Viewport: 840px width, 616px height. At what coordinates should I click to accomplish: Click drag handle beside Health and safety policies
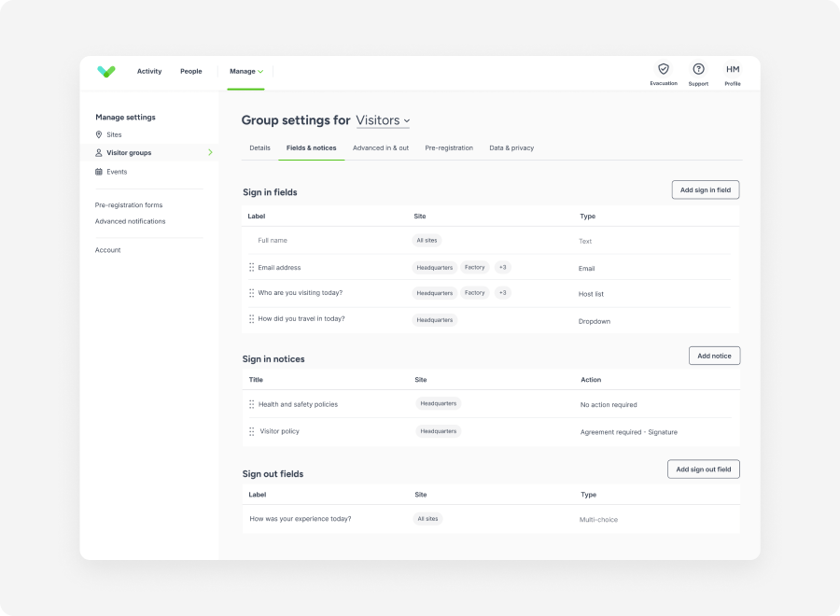click(251, 404)
